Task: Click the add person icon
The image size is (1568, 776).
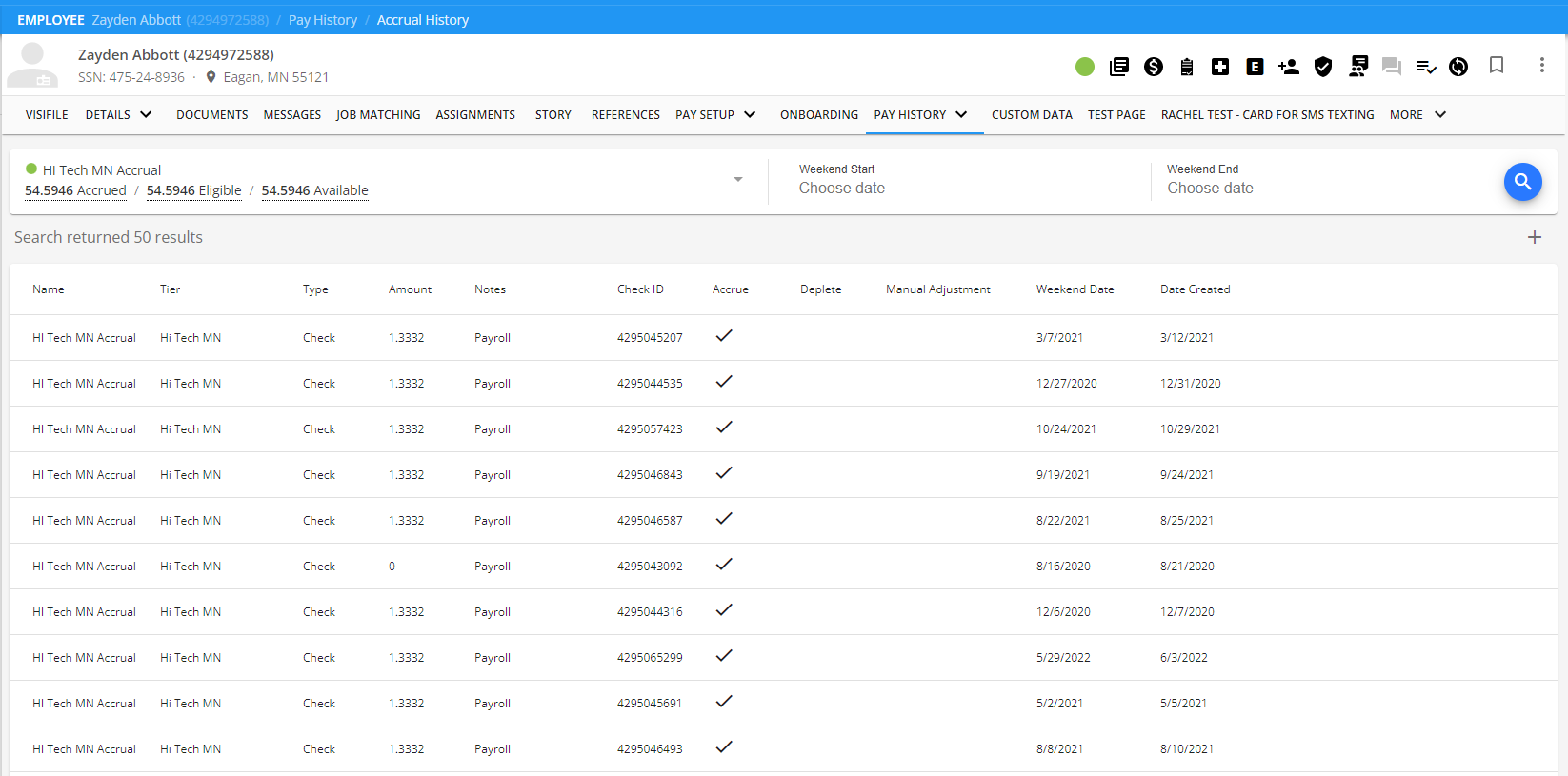Action: 1289,67
